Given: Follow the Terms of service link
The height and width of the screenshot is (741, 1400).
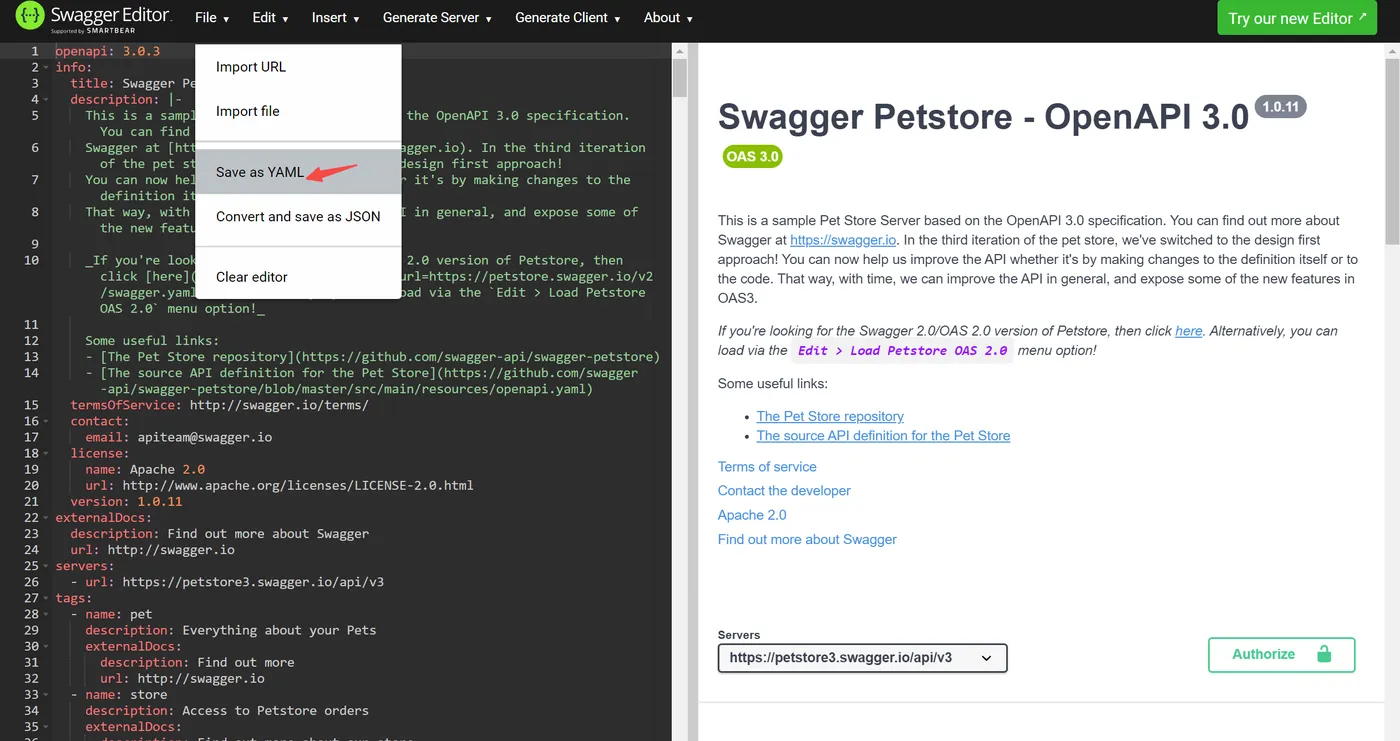Looking at the screenshot, I should tap(767, 467).
